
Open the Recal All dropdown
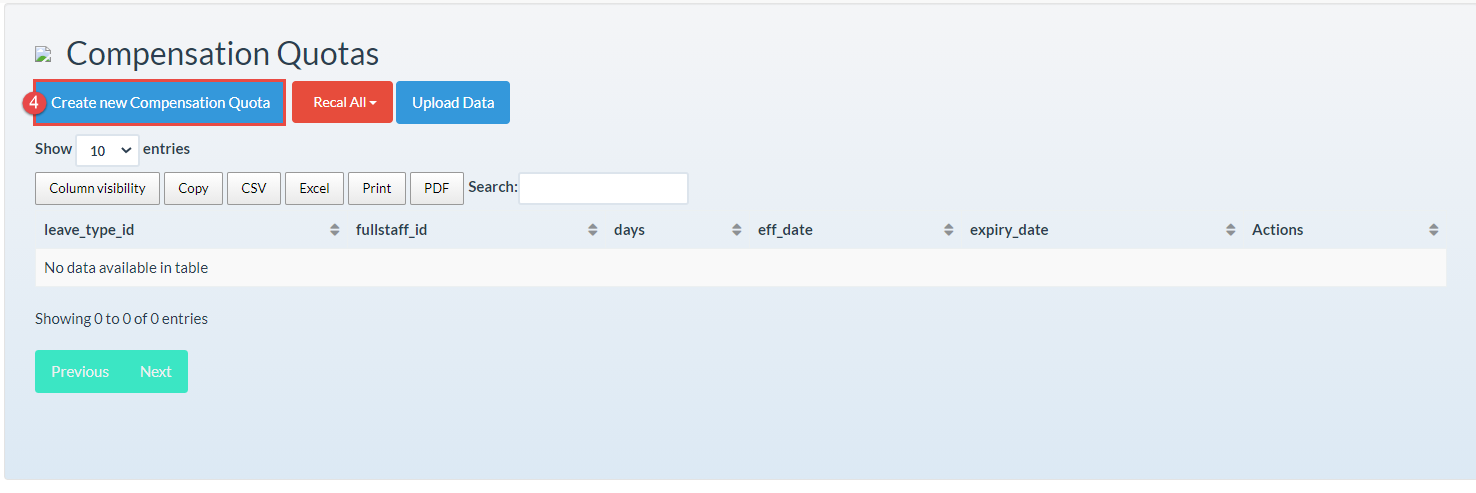point(342,103)
